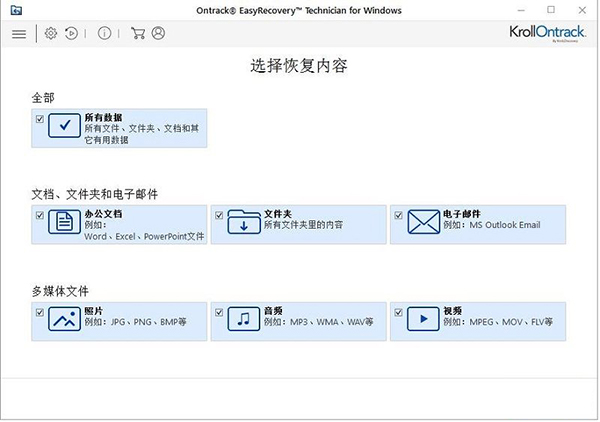Toggle the 视频 checkbox

tap(398, 313)
